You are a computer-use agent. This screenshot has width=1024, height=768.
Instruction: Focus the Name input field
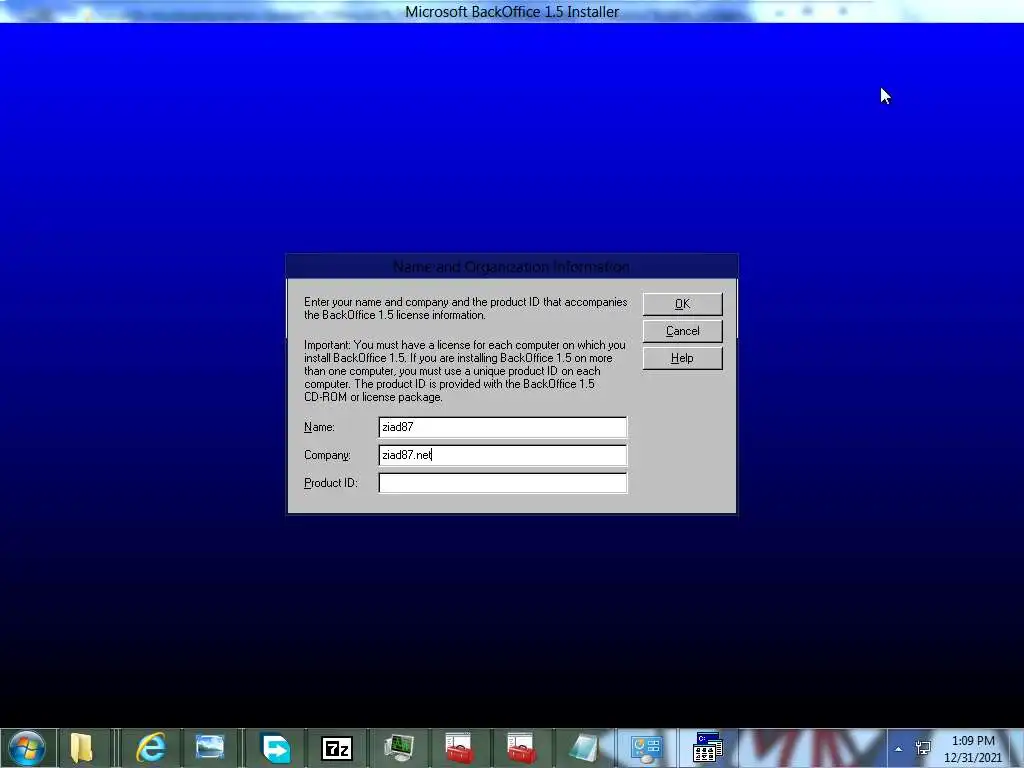click(502, 427)
